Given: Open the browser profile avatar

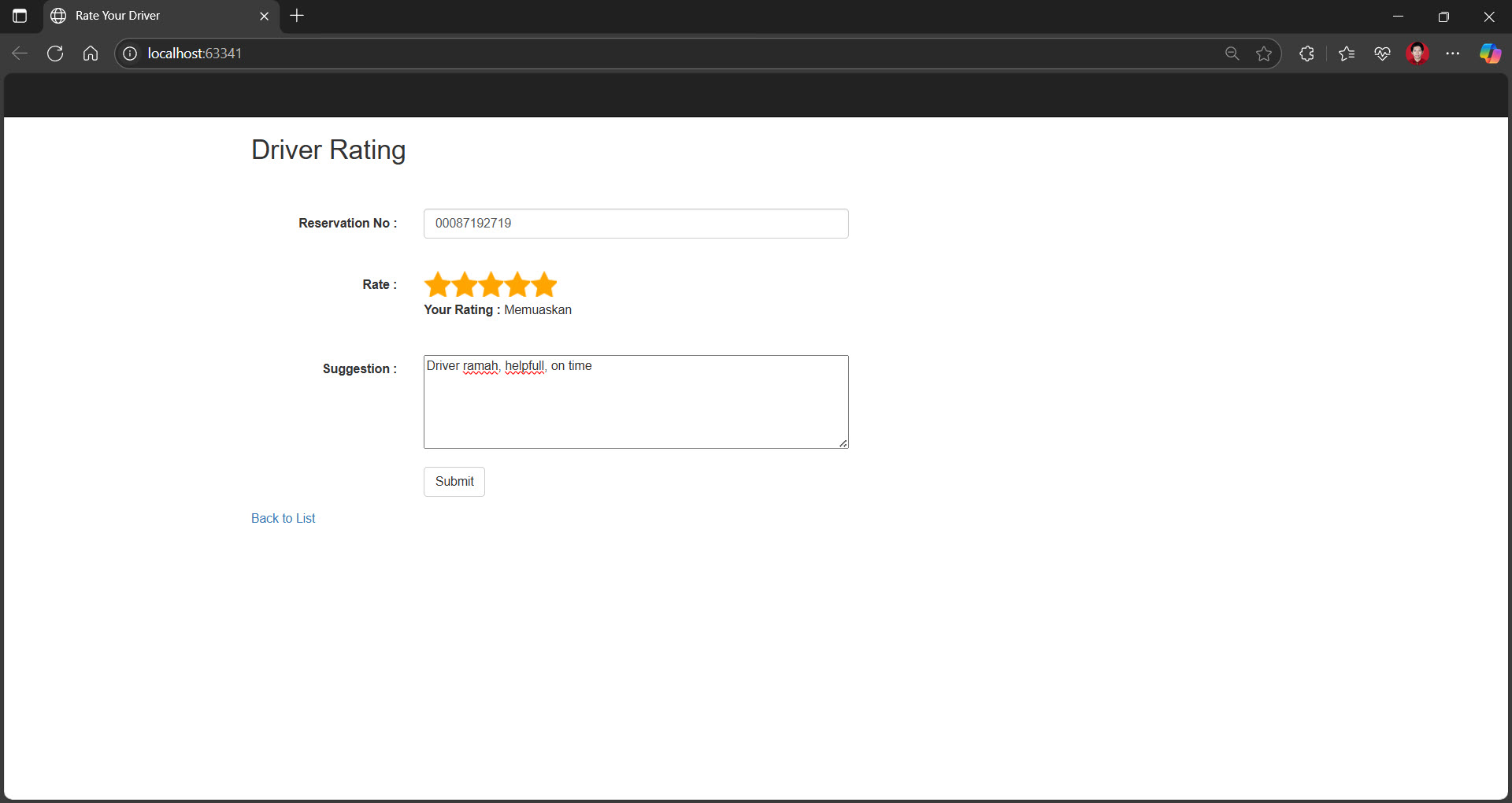Looking at the screenshot, I should pos(1417,54).
